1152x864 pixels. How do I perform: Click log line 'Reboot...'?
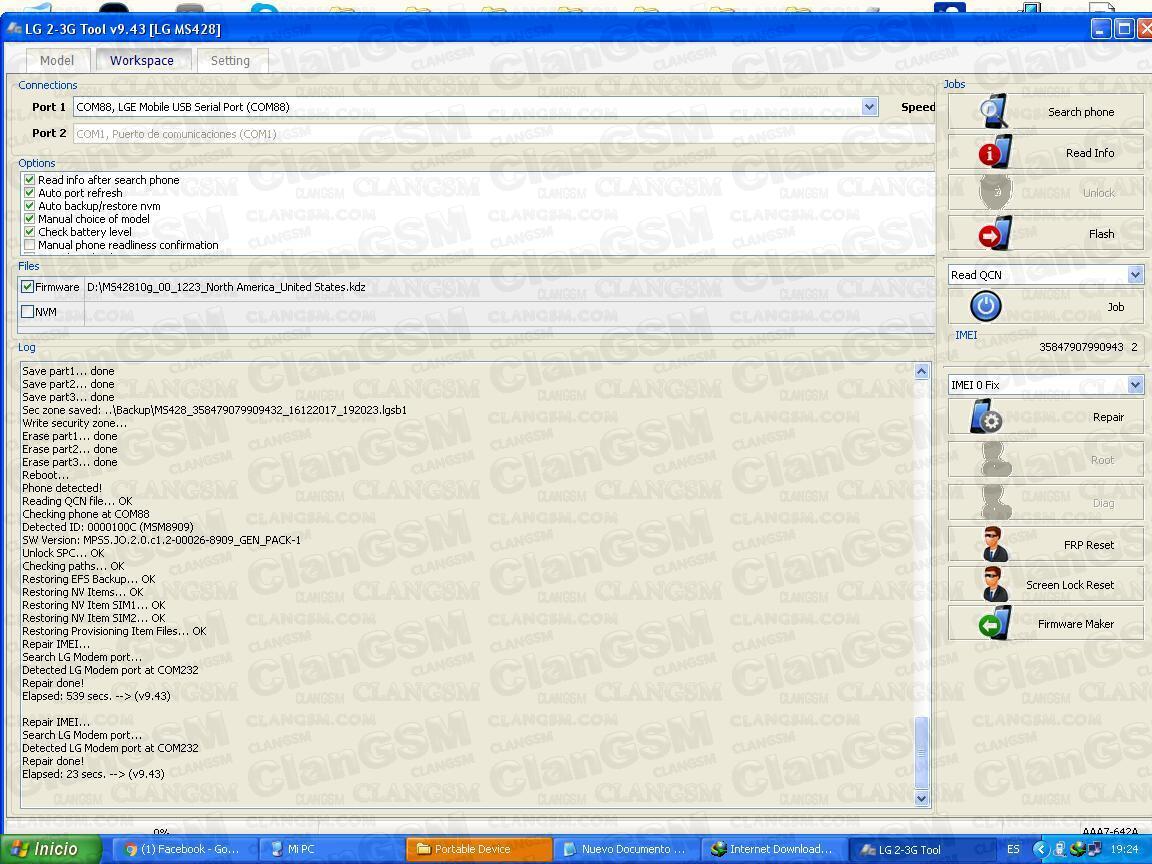point(46,475)
